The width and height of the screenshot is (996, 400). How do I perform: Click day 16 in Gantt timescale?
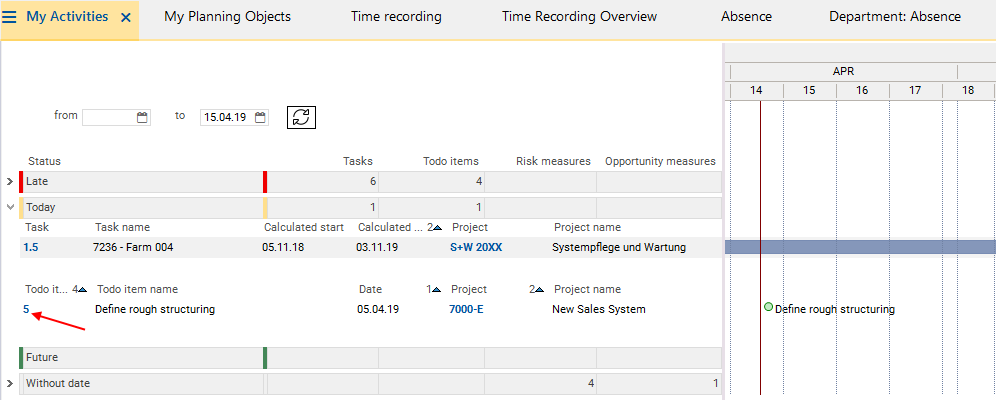tap(862, 91)
